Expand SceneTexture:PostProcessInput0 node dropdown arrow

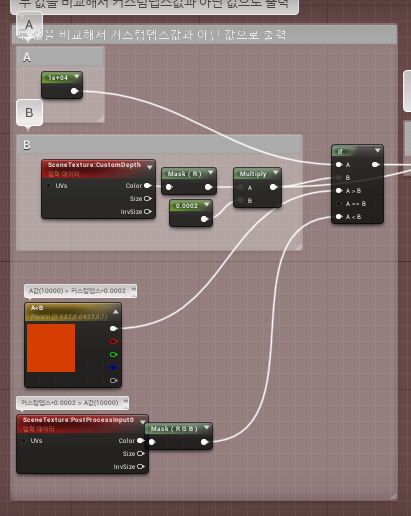tap(143, 422)
